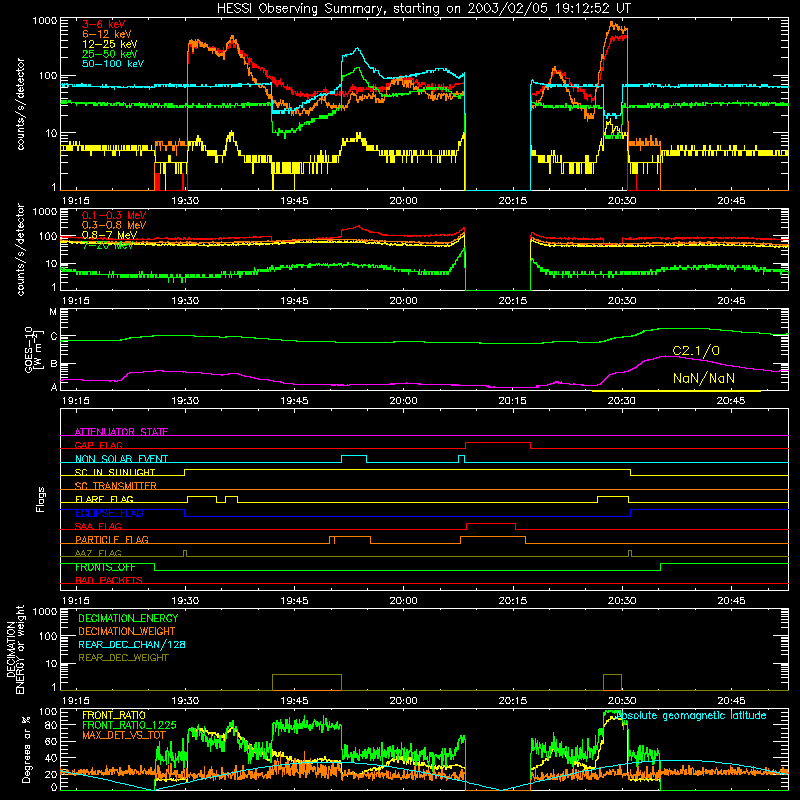Click the FRONT_RATIO legend label

coord(114,715)
